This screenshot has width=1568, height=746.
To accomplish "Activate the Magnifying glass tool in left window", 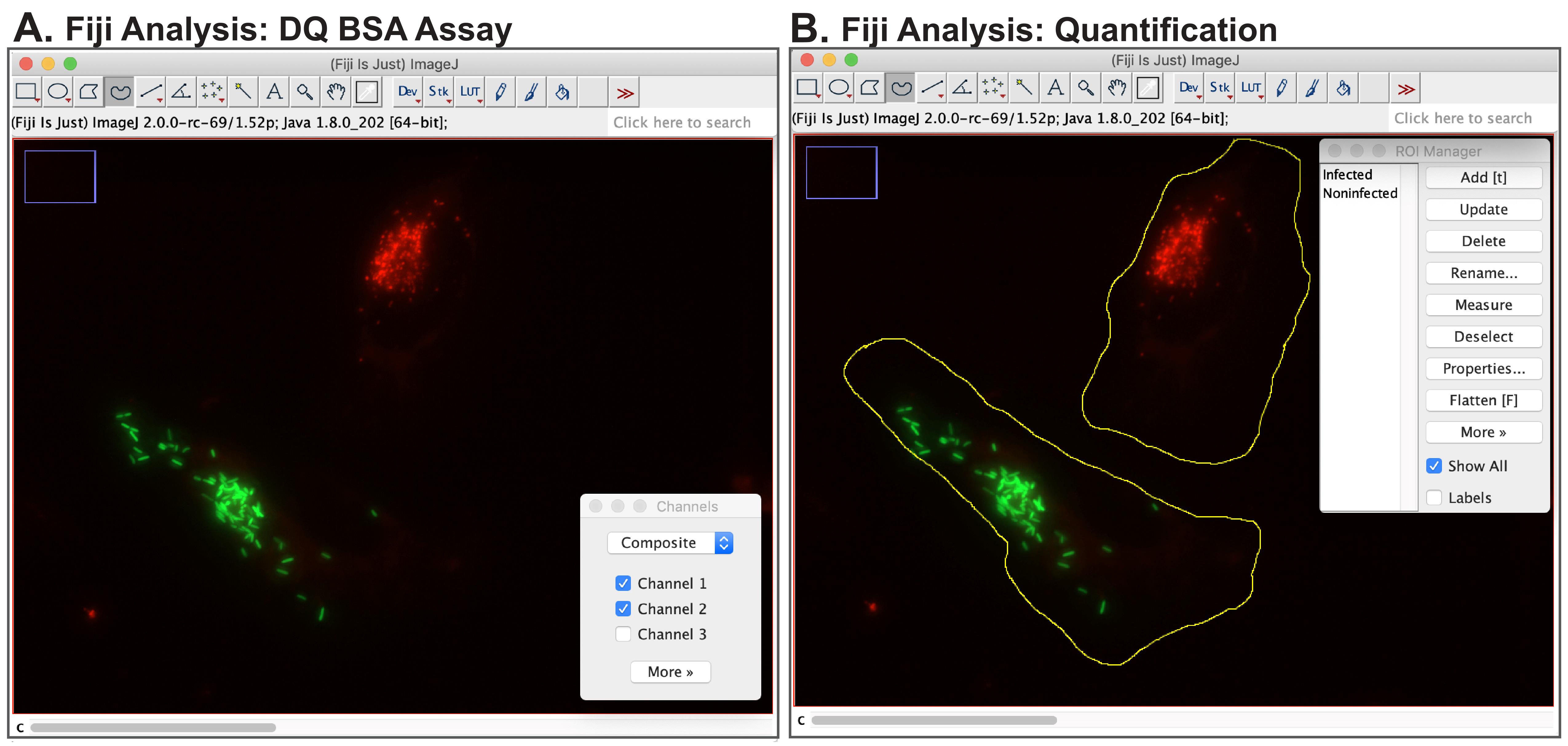I will coord(305,92).
